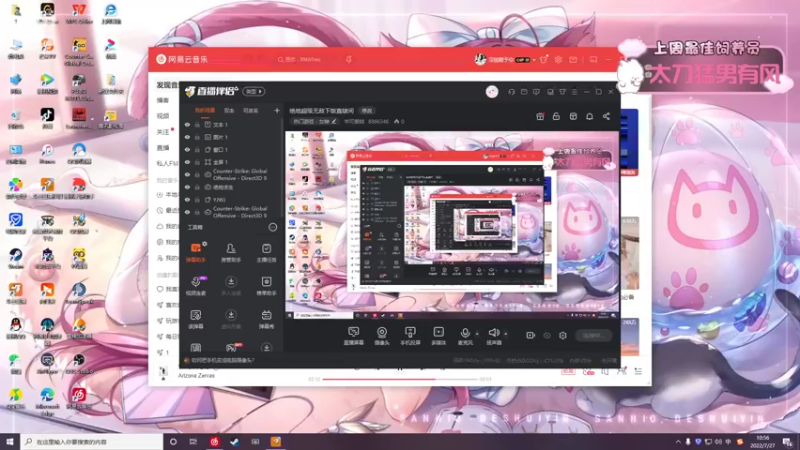Open Steam from the taskbar
Image resolution: width=800 pixels, height=450 pixels.
pyautogui.click(x=235, y=442)
